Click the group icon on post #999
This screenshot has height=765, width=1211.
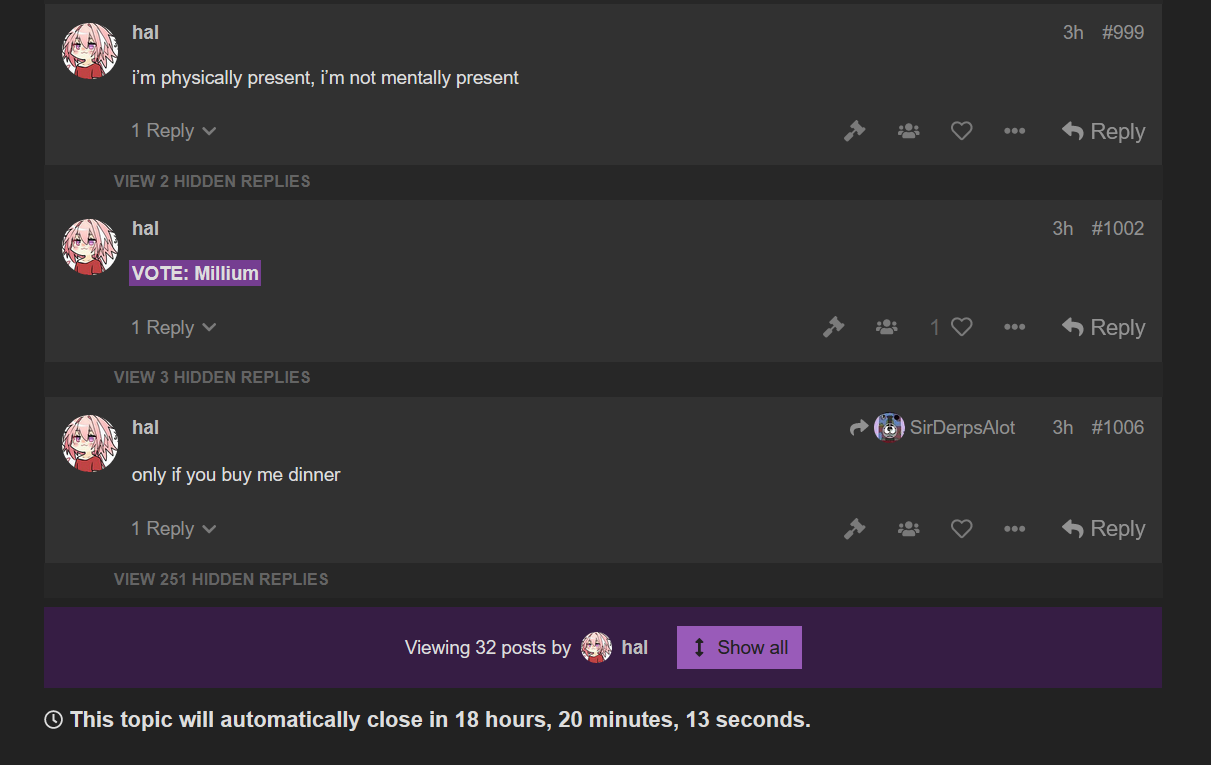tap(908, 131)
